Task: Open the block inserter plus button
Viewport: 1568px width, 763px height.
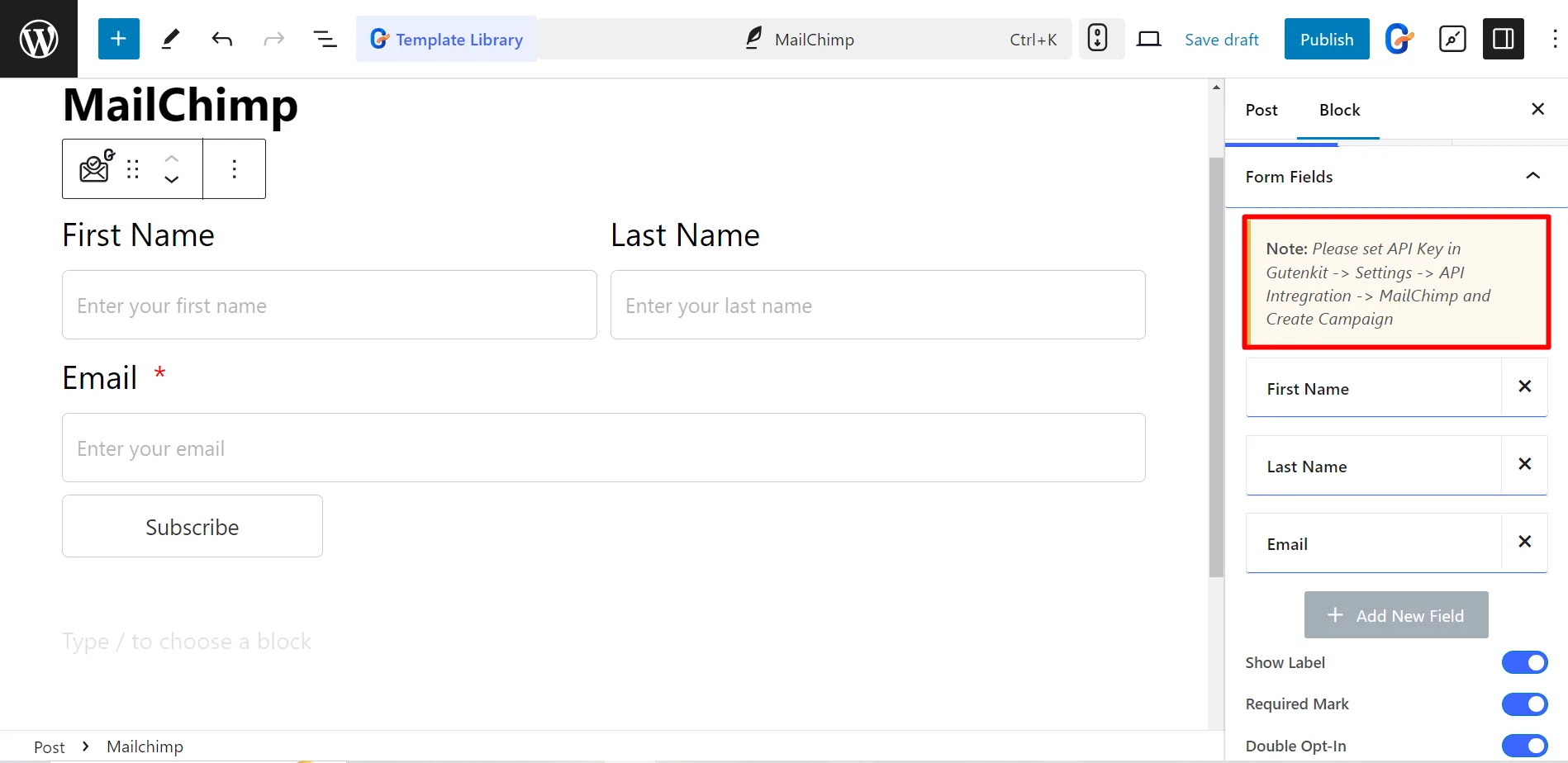Action: tap(119, 39)
